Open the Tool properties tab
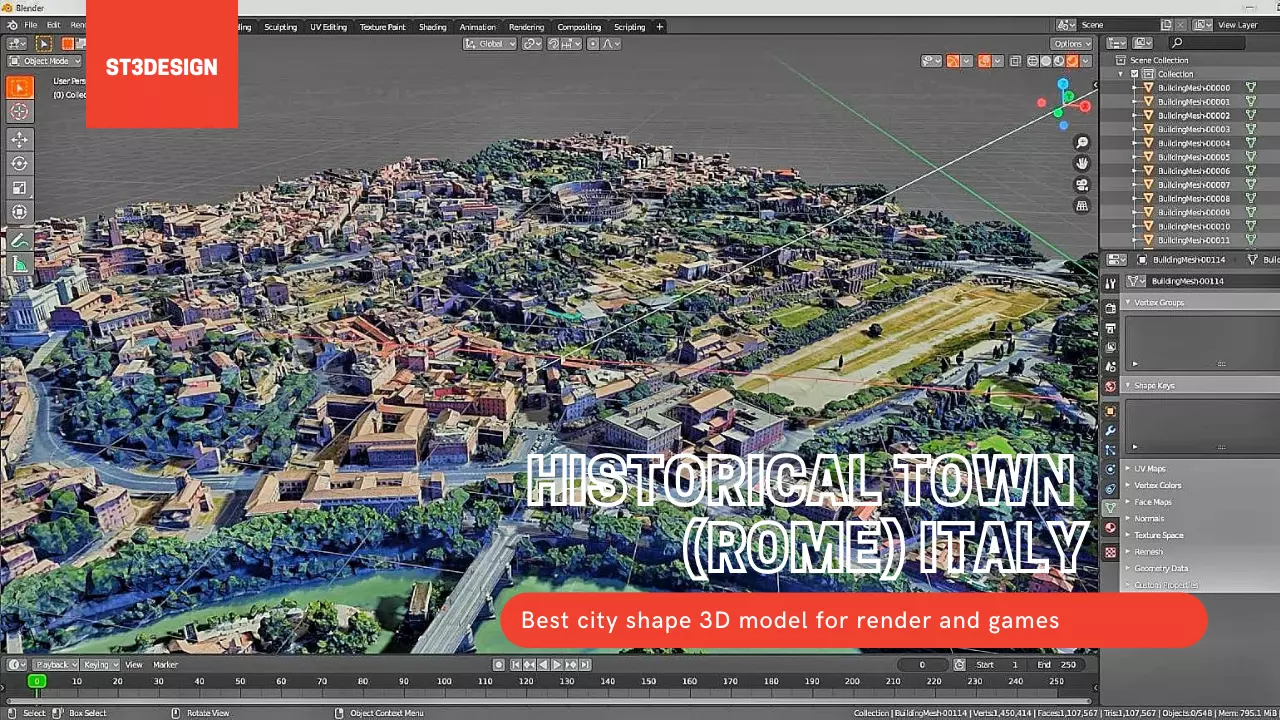The width and height of the screenshot is (1280, 720). [x=1110, y=284]
